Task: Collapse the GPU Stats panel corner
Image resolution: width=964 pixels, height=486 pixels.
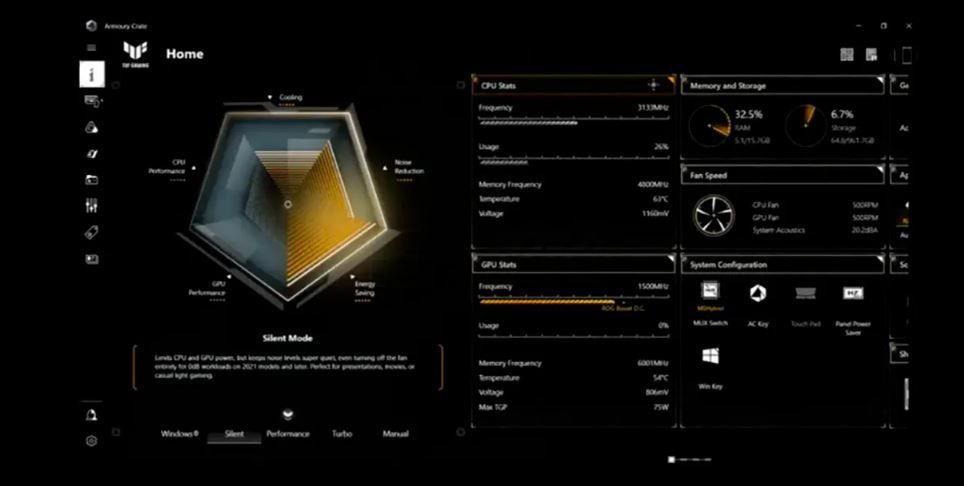Action: pyautogui.click(x=671, y=259)
